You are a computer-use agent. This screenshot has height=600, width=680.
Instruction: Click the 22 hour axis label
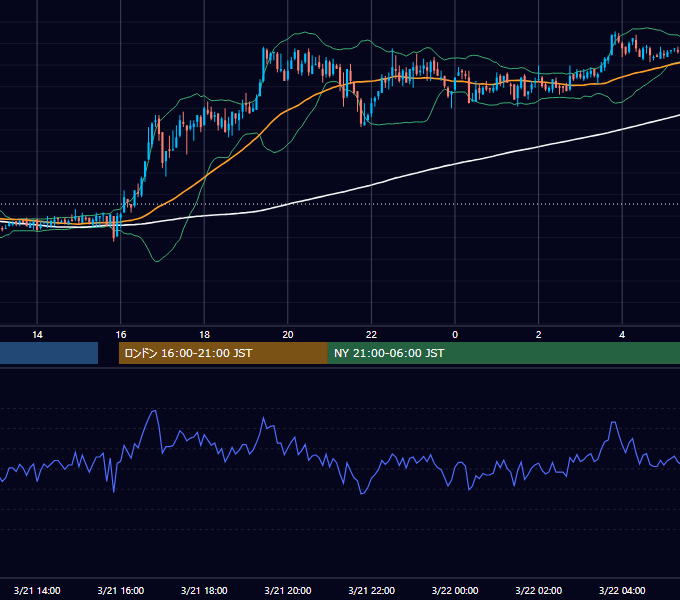371,335
